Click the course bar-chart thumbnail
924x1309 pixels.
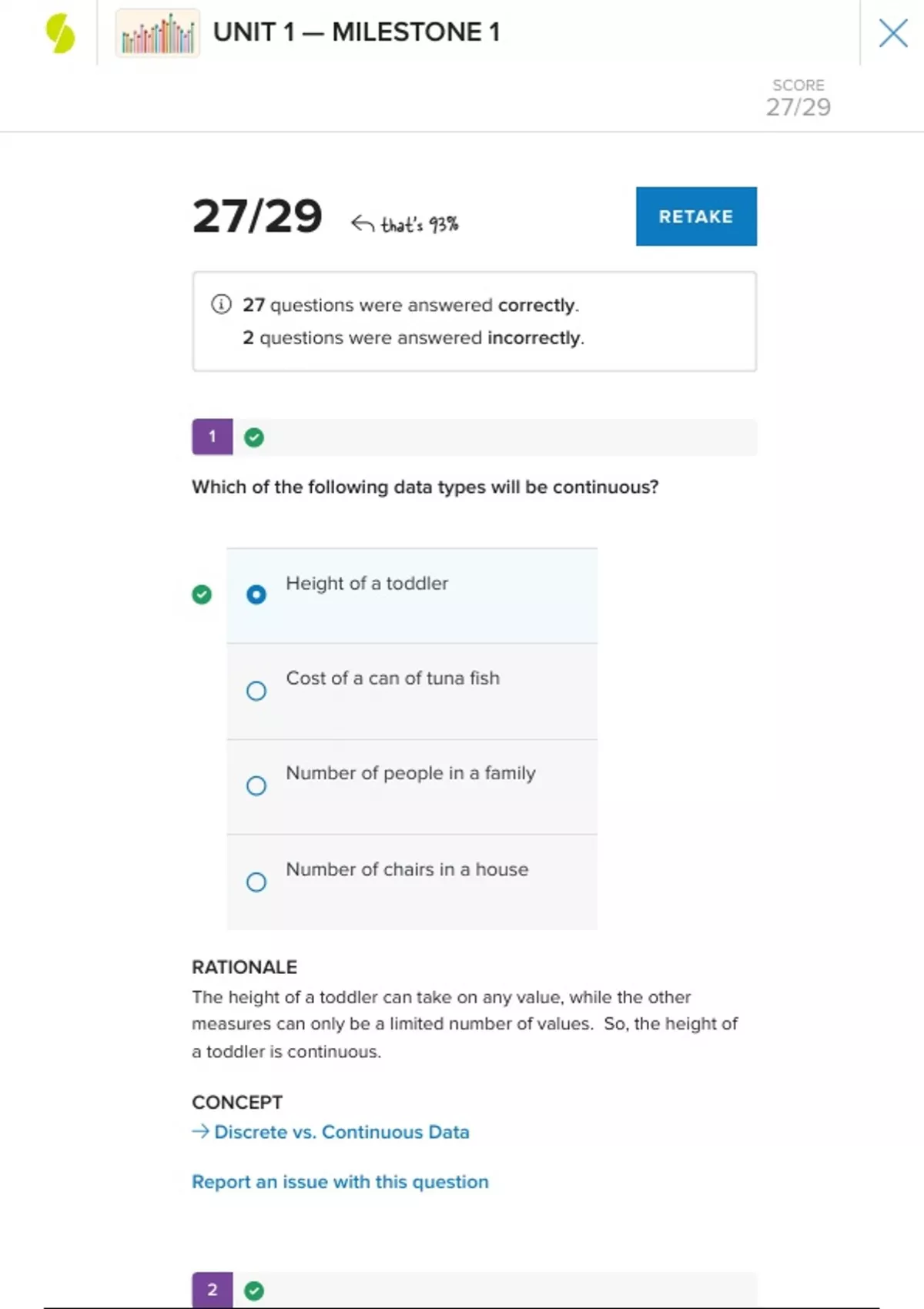click(x=158, y=34)
